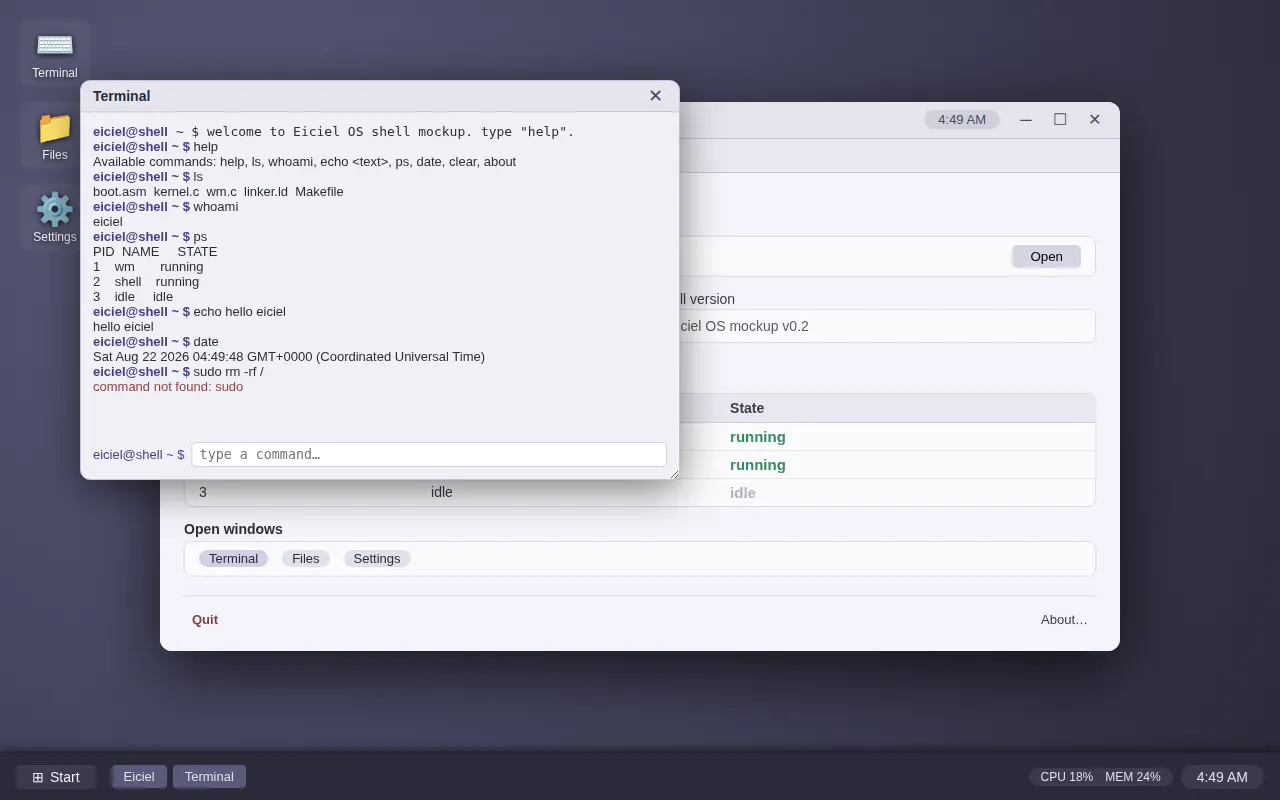Viewport: 1280px width, 800px height.
Task: Select the Settings chip under Open windows
Action: 377,559
